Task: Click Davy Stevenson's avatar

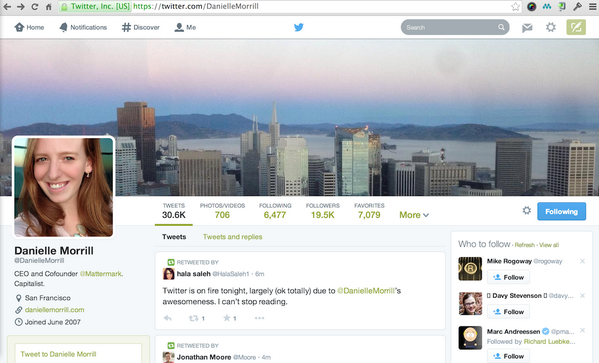Action: (470, 303)
